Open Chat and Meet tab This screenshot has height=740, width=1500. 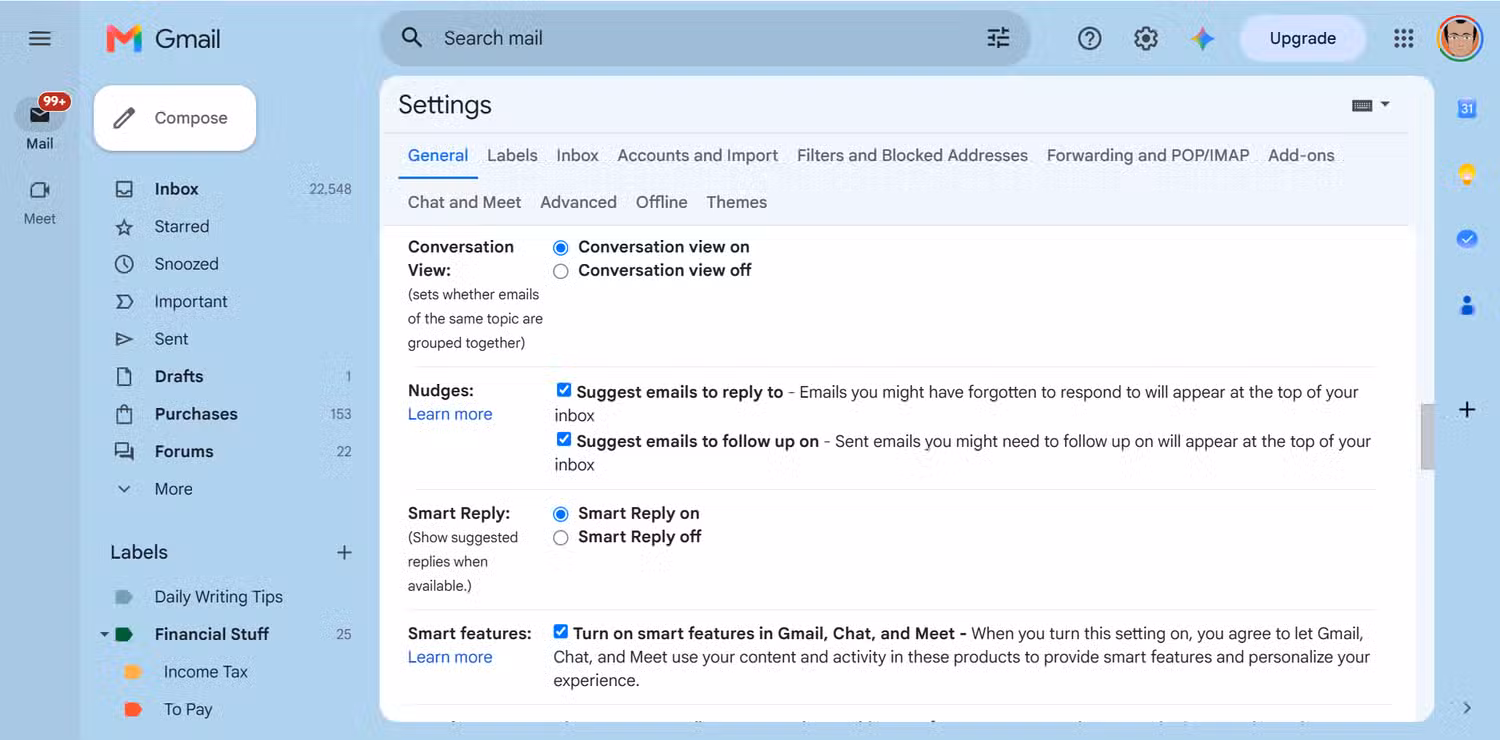(x=464, y=202)
